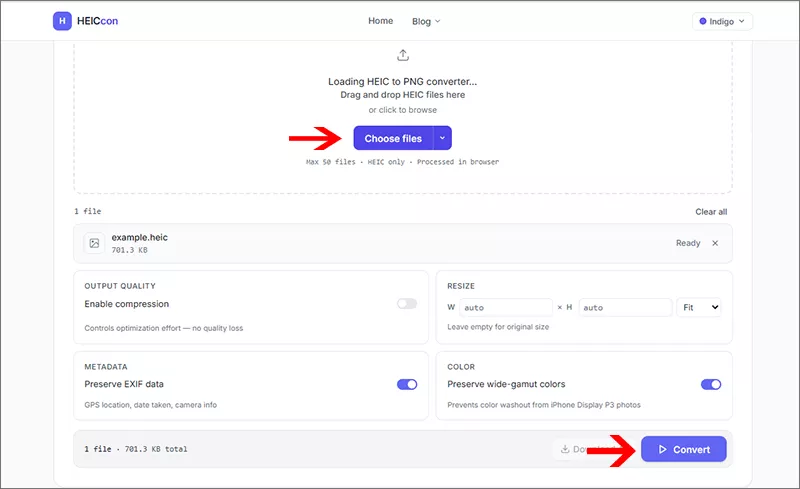Image resolution: width=800 pixels, height=489 pixels.
Task: Click the Convert button
Action: [x=684, y=449]
